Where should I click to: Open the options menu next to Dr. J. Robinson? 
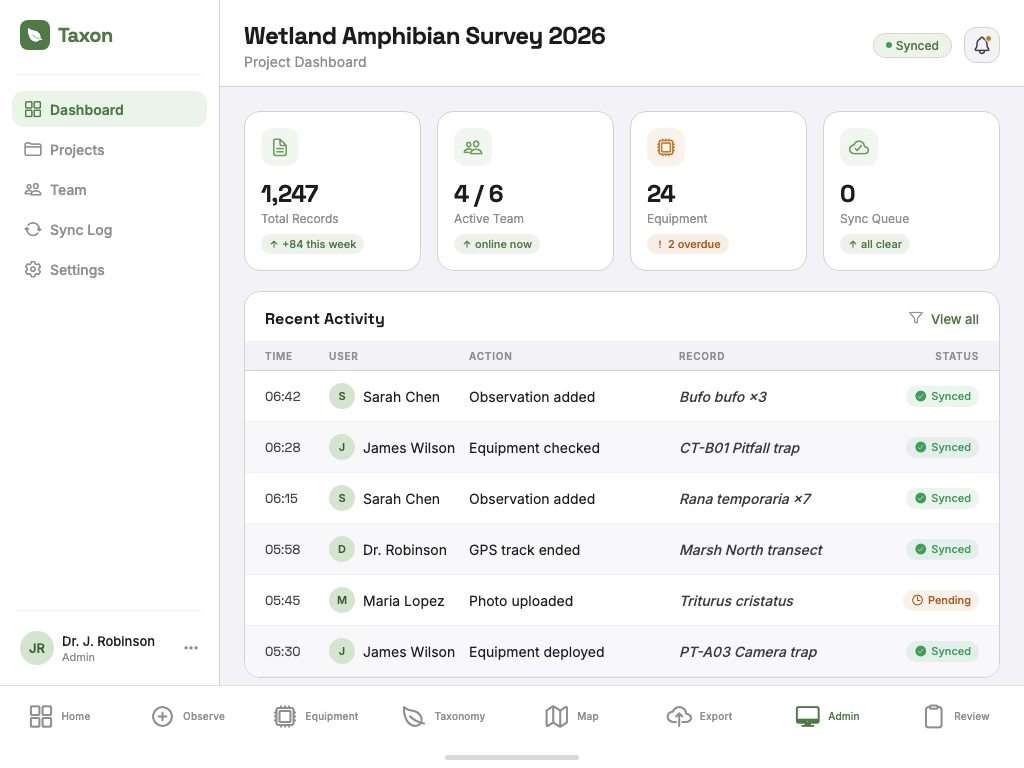click(190, 647)
